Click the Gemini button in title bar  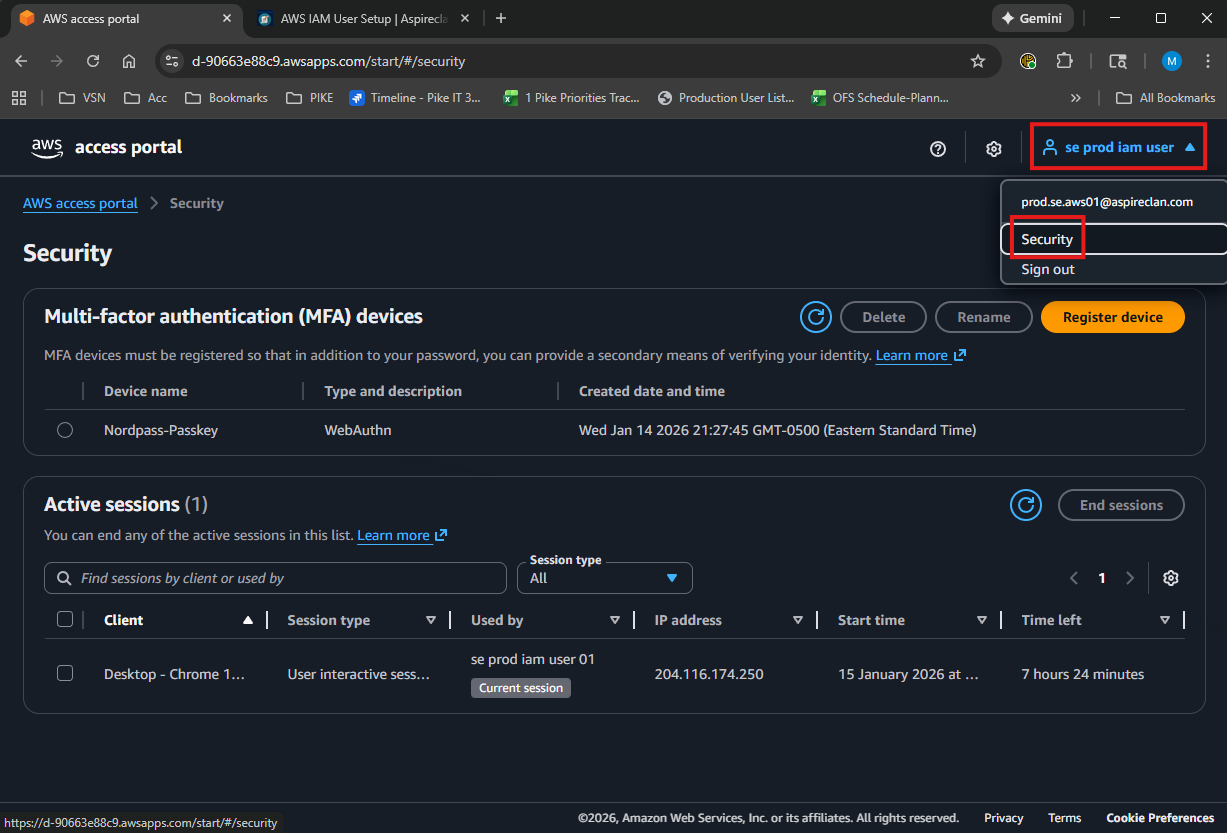point(1033,18)
